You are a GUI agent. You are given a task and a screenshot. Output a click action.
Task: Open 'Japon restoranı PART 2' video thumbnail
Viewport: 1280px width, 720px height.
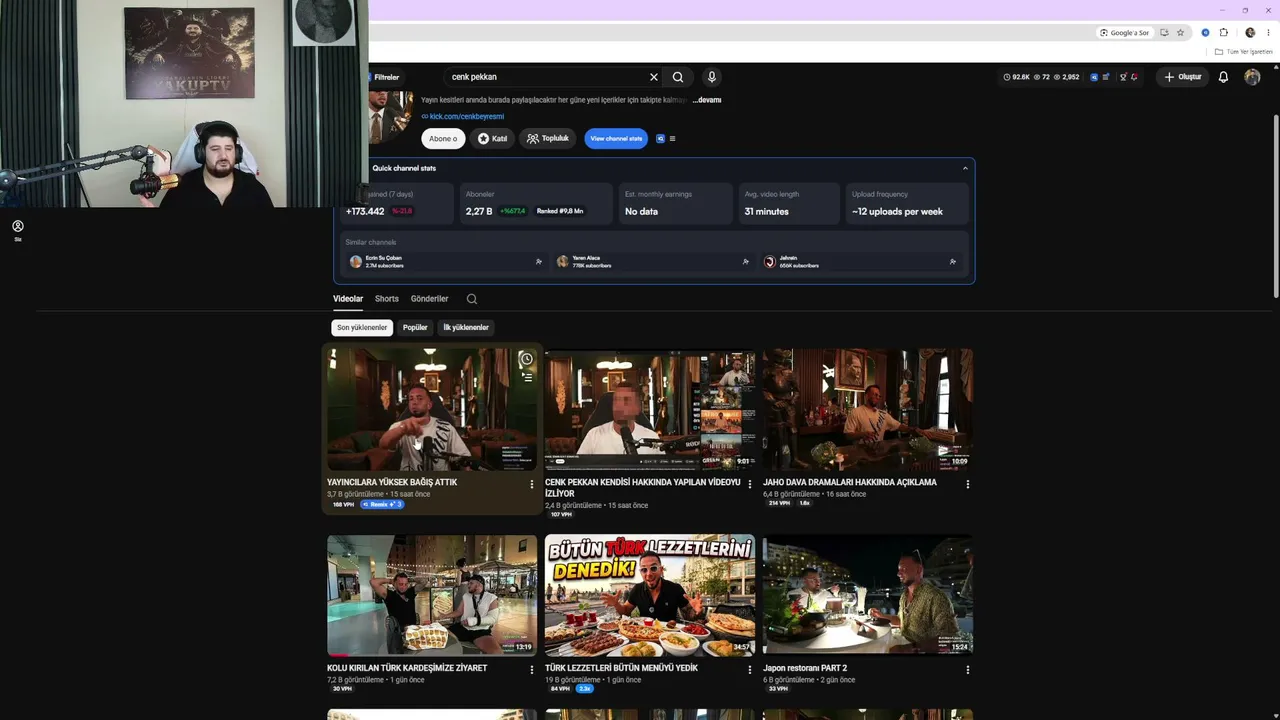pos(868,595)
